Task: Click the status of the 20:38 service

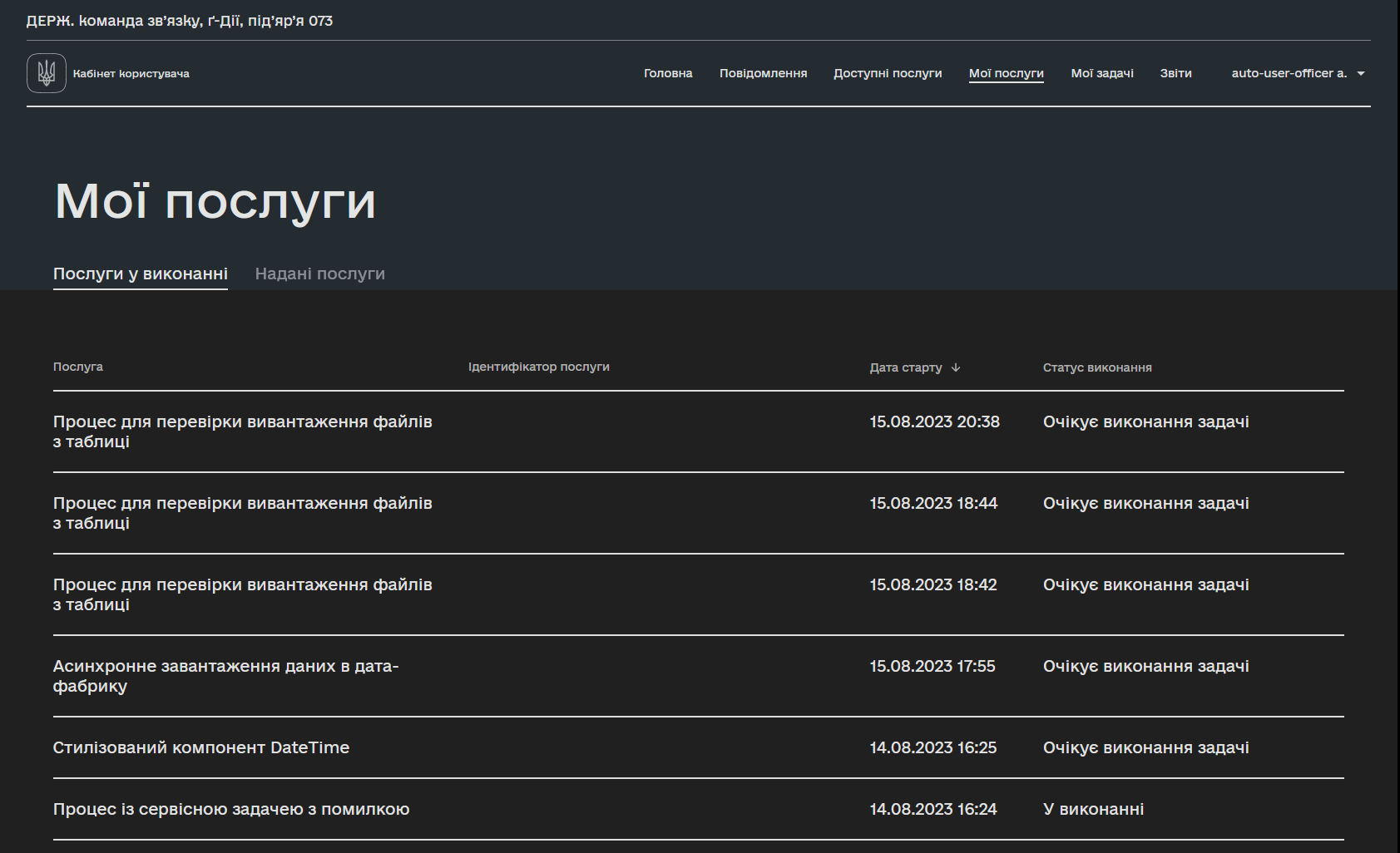Action: click(x=1146, y=422)
